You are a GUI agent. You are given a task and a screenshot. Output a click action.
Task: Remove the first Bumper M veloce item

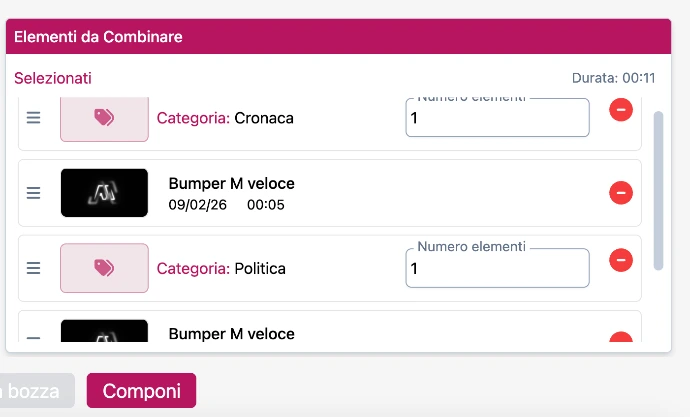(x=621, y=192)
